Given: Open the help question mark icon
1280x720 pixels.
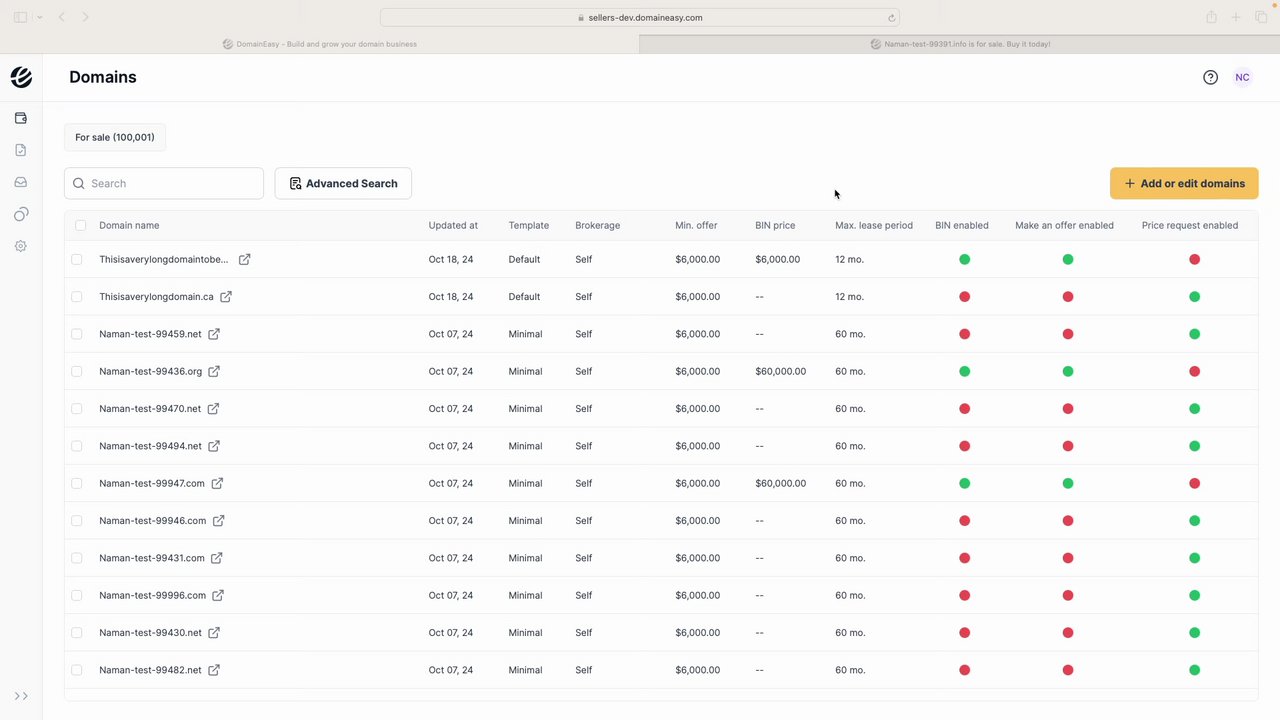Looking at the screenshot, I should [x=1210, y=77].
